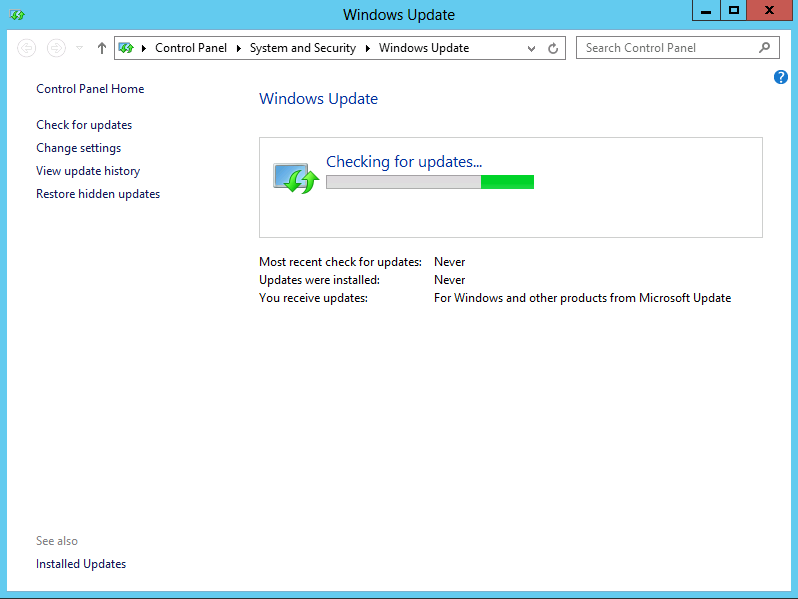
Task: Click the Windows Update page heading
Action: (x=319, y=99)
